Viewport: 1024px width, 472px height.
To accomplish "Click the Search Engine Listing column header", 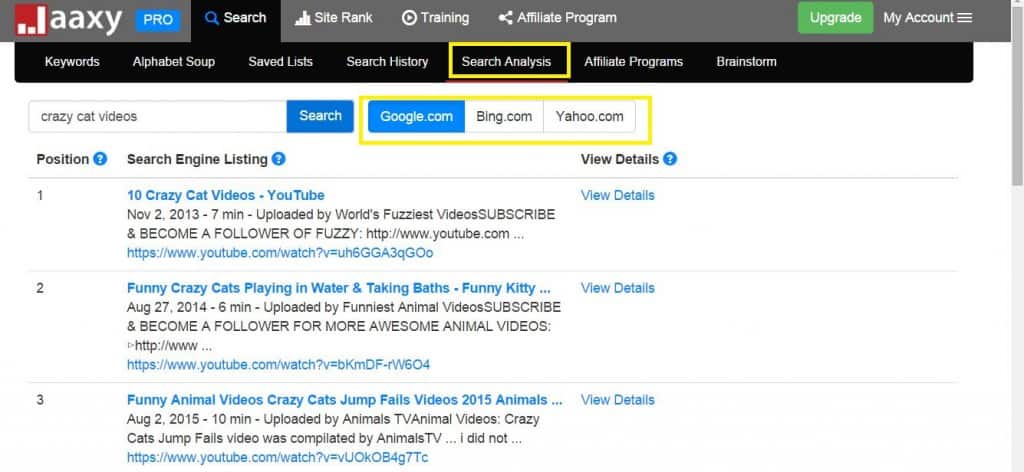I will pos(197,159).
